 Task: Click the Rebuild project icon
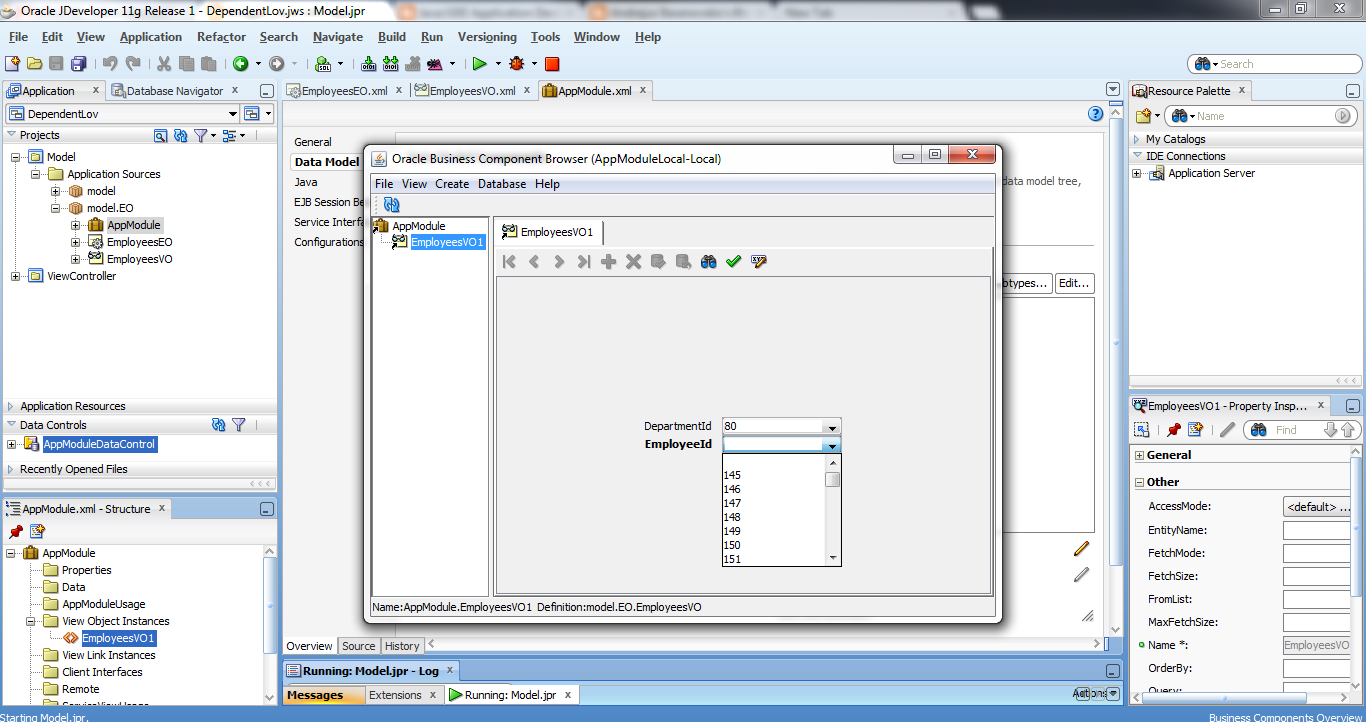point(390,63)
